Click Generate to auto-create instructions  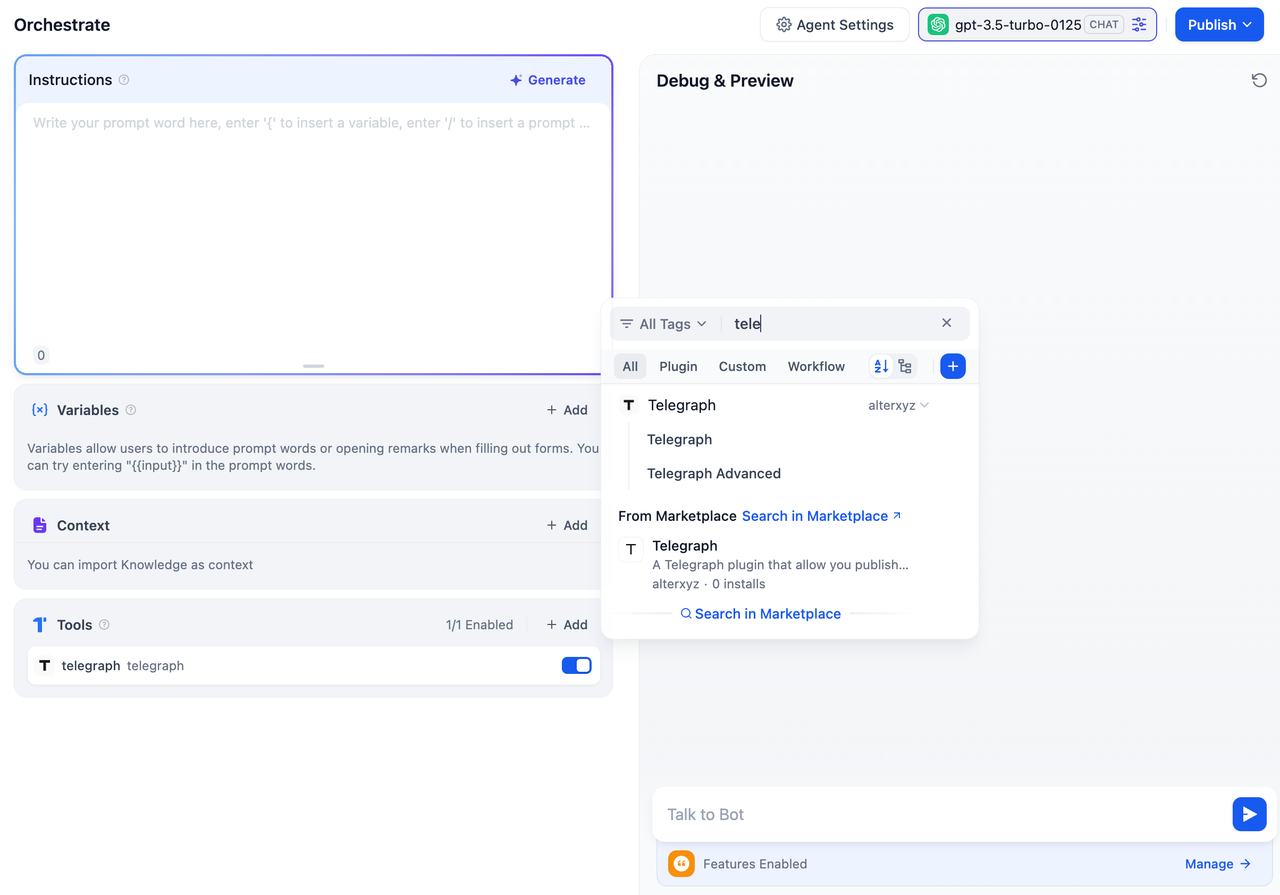547,80
